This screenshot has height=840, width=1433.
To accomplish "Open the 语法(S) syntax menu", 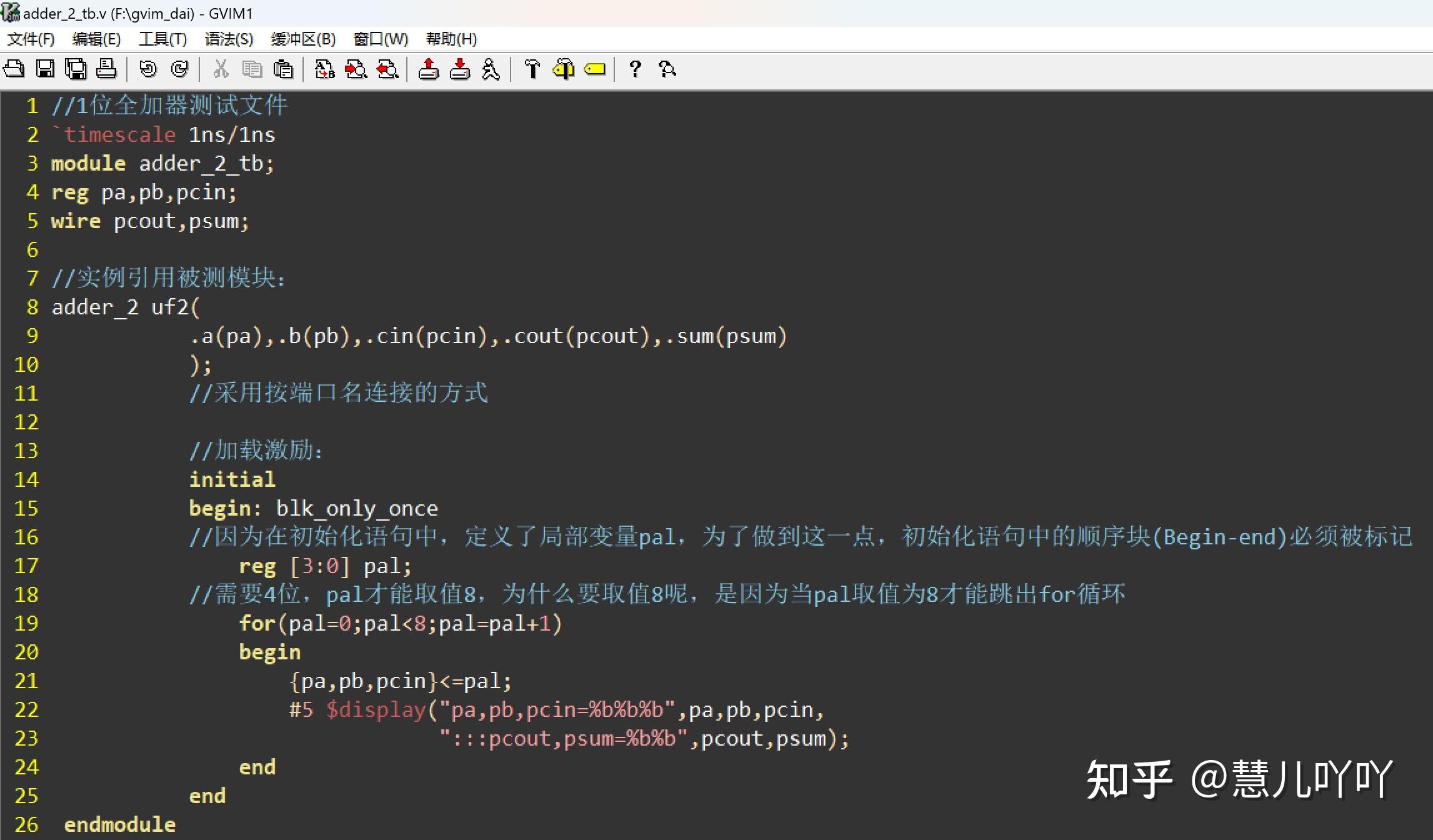I will (229, 39).
